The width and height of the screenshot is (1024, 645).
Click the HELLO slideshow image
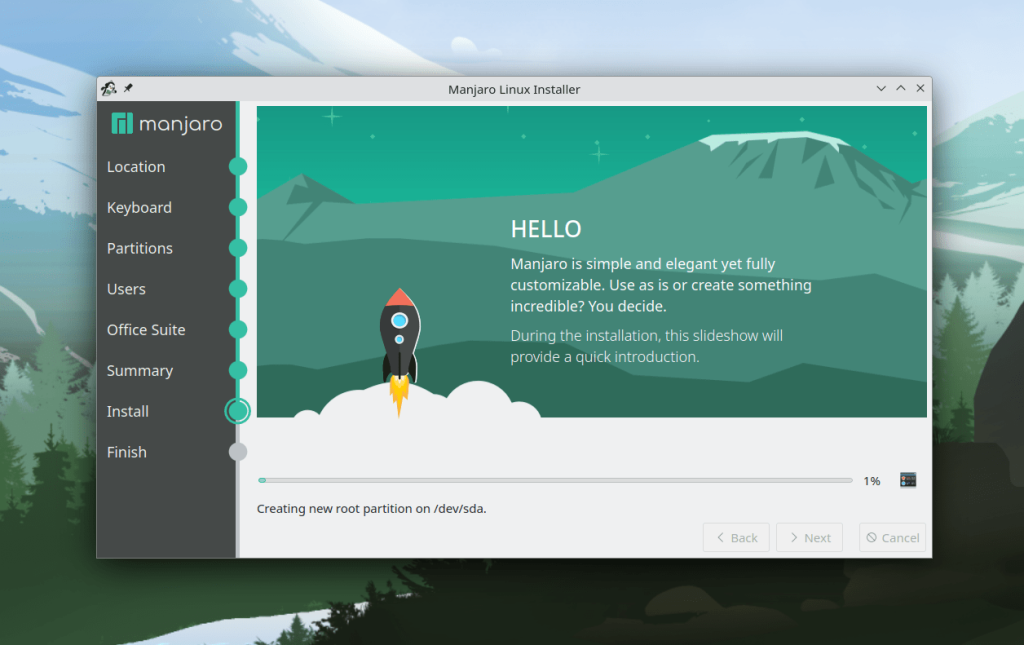click(x=592, y=261)
